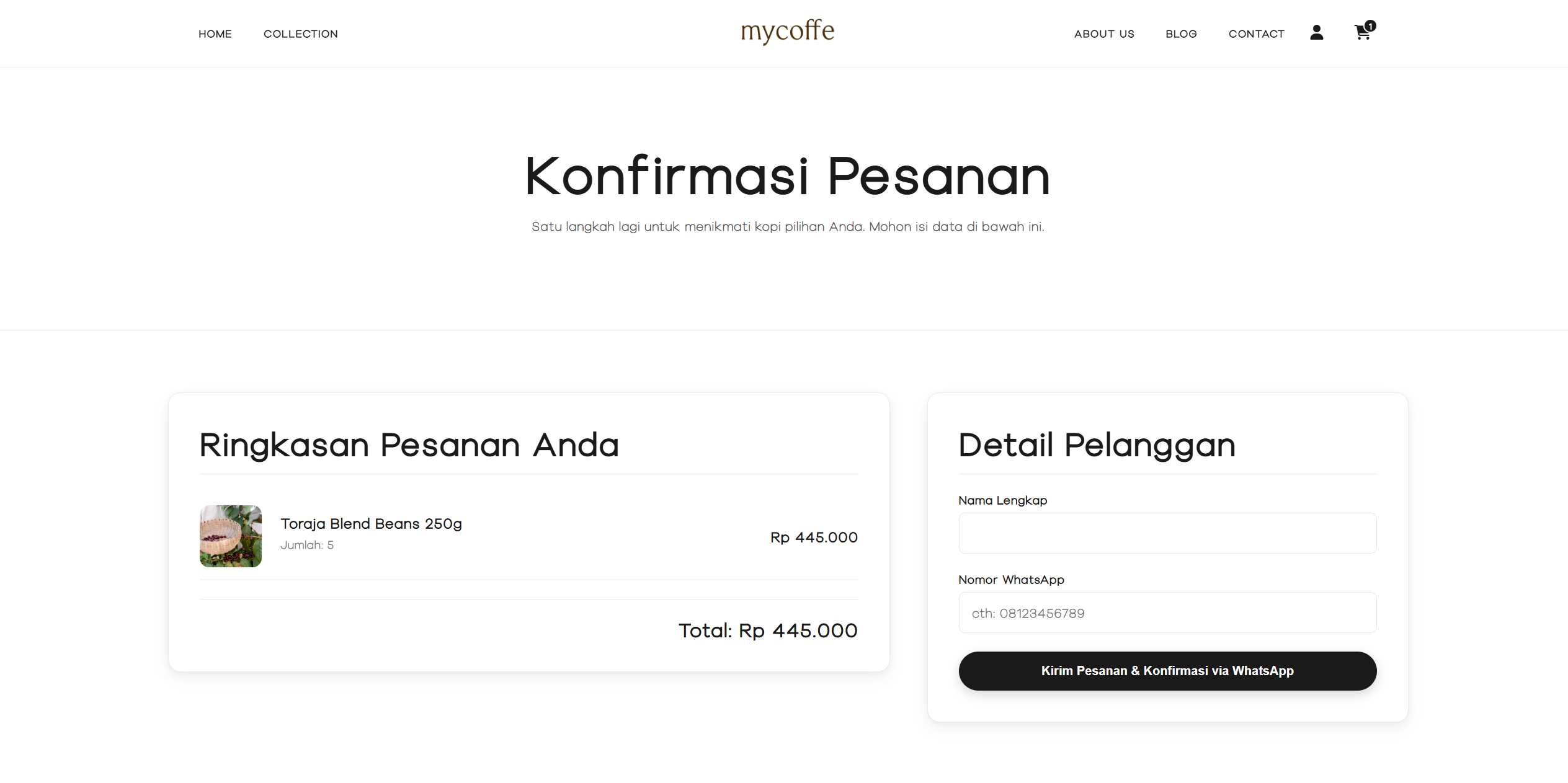Navigate to ABOUT US page
Screen dimensions: 1568x783
coord(1104,34)
